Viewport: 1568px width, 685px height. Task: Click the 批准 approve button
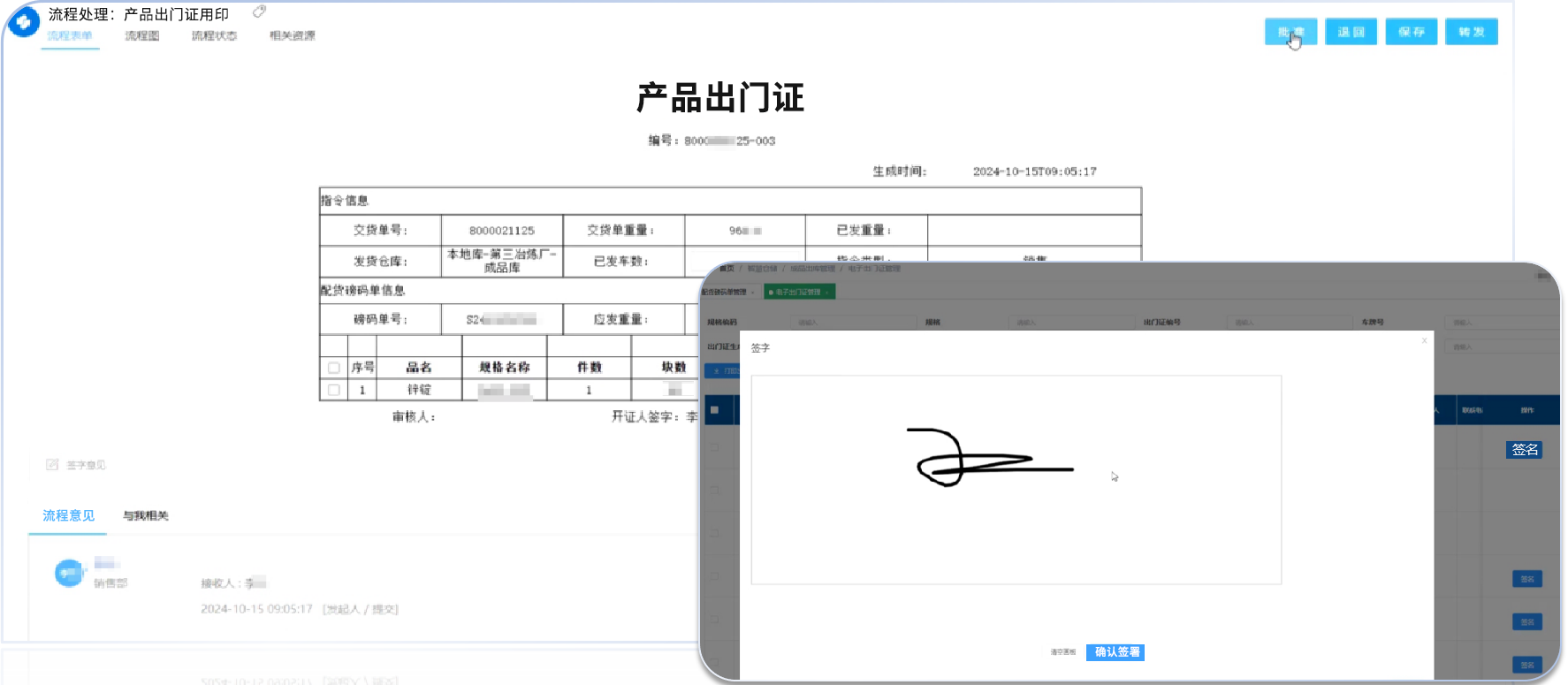click(1290, 32)
